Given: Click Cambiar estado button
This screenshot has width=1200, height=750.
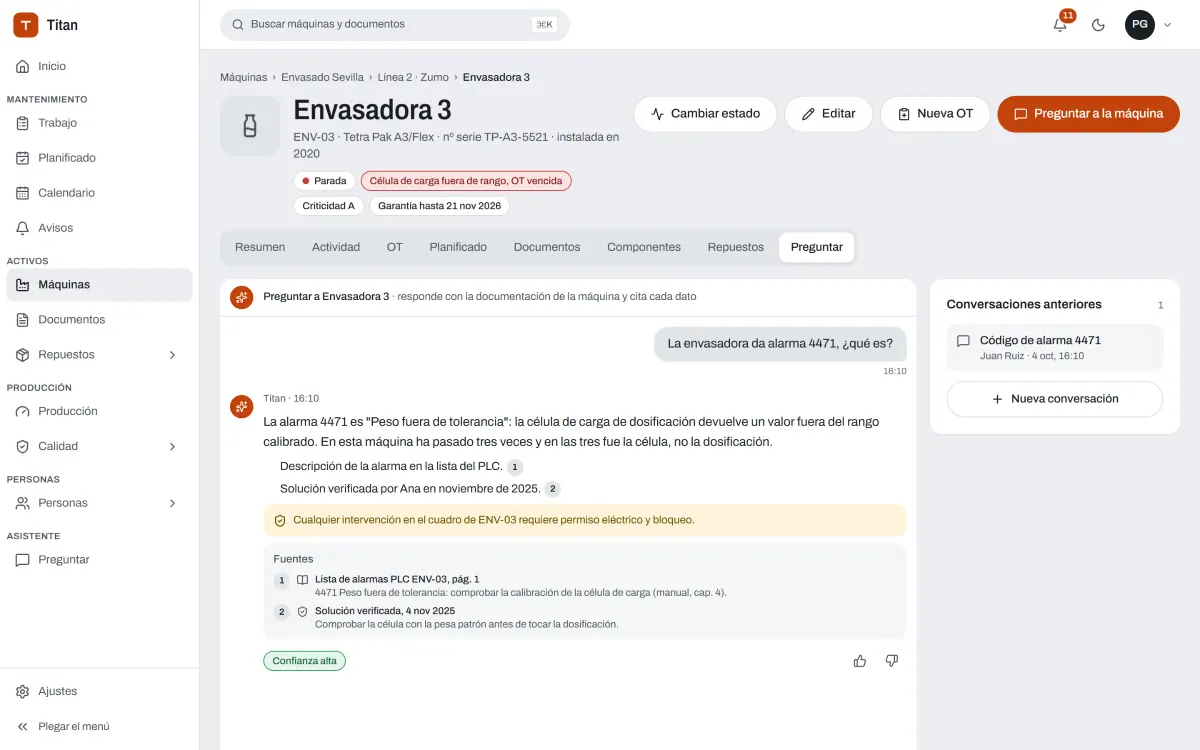Looking at the screenshot, I should 705,114.
